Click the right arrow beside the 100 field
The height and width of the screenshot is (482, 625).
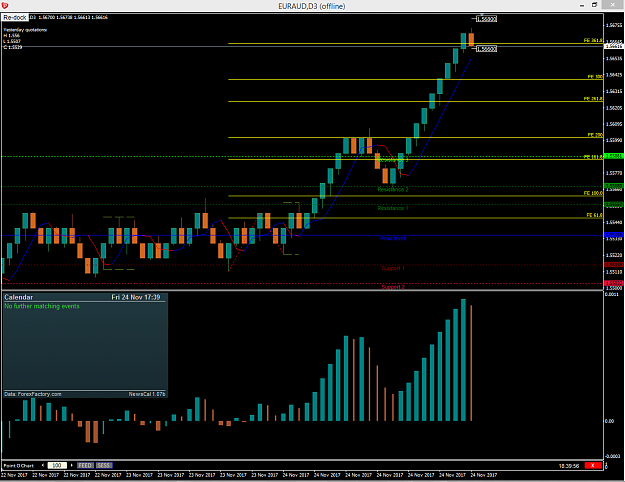pyautogui.click(x=72, y=465)
